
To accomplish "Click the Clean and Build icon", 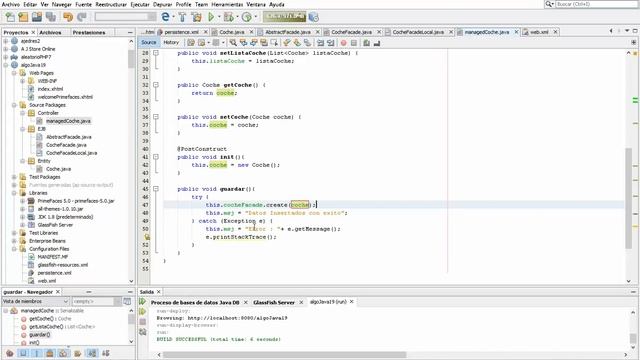I will (x=196, y=17).
